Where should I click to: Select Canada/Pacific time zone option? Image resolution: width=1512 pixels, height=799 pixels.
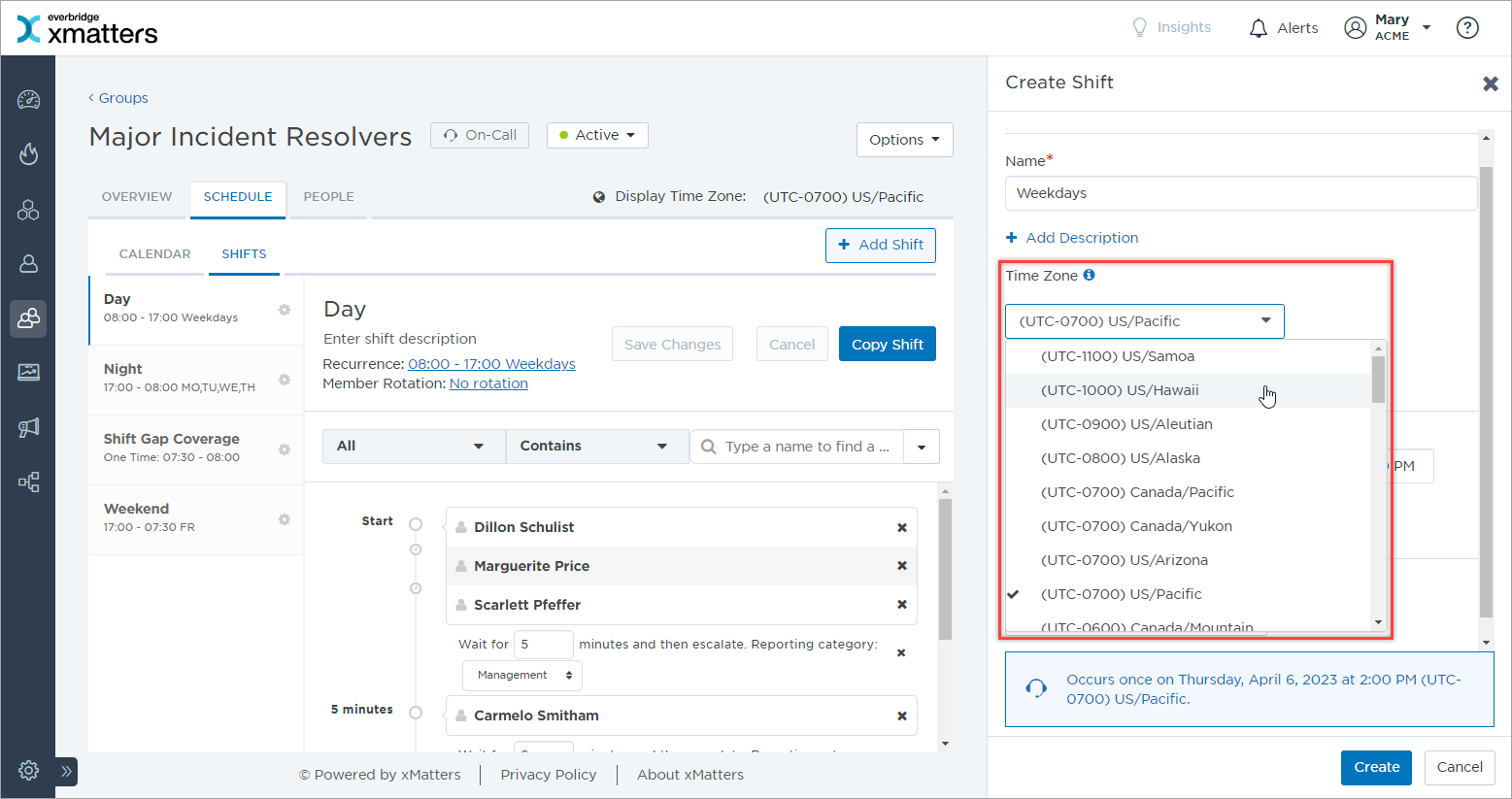coord(1188,492)
